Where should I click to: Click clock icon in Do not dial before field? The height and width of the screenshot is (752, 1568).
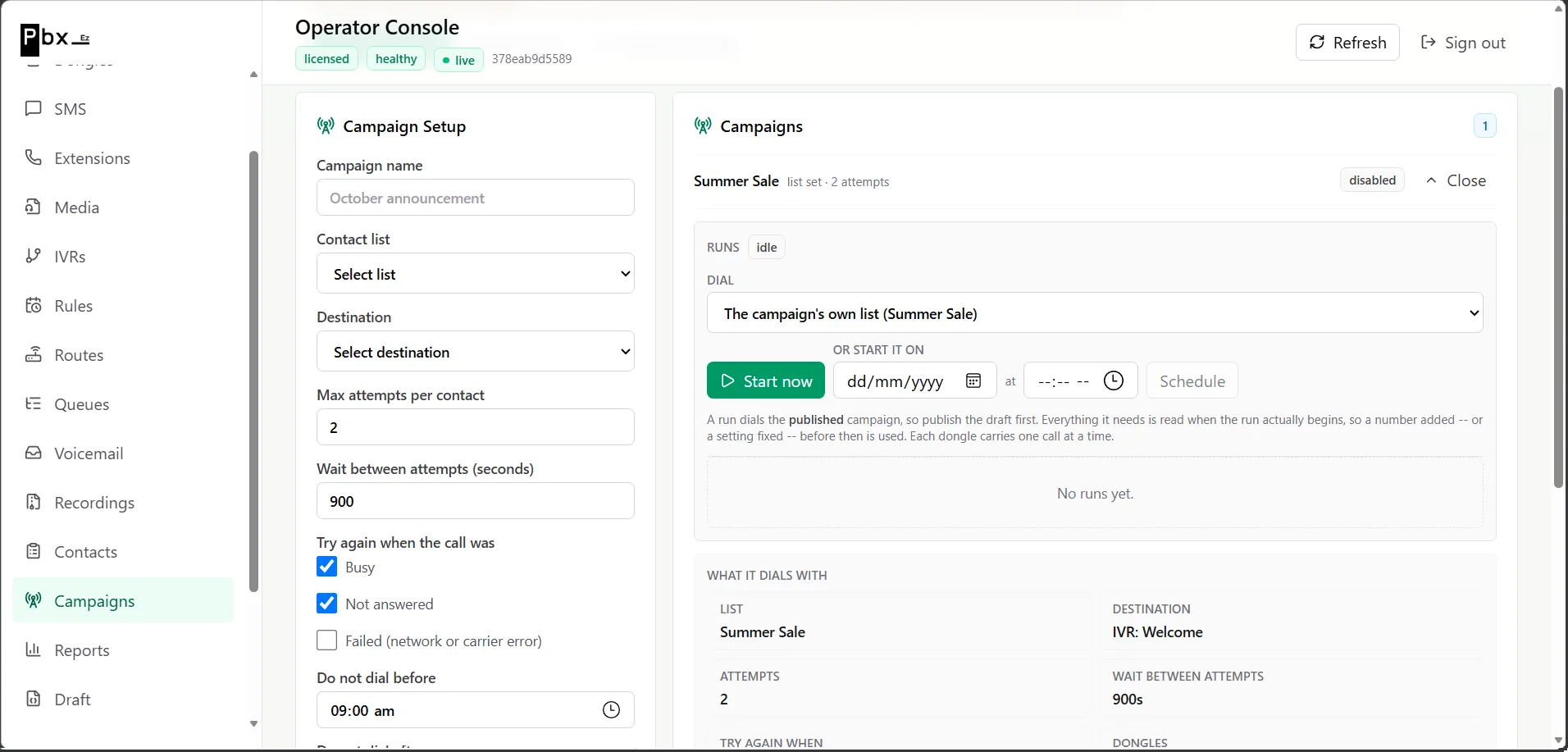pos(611,710)
